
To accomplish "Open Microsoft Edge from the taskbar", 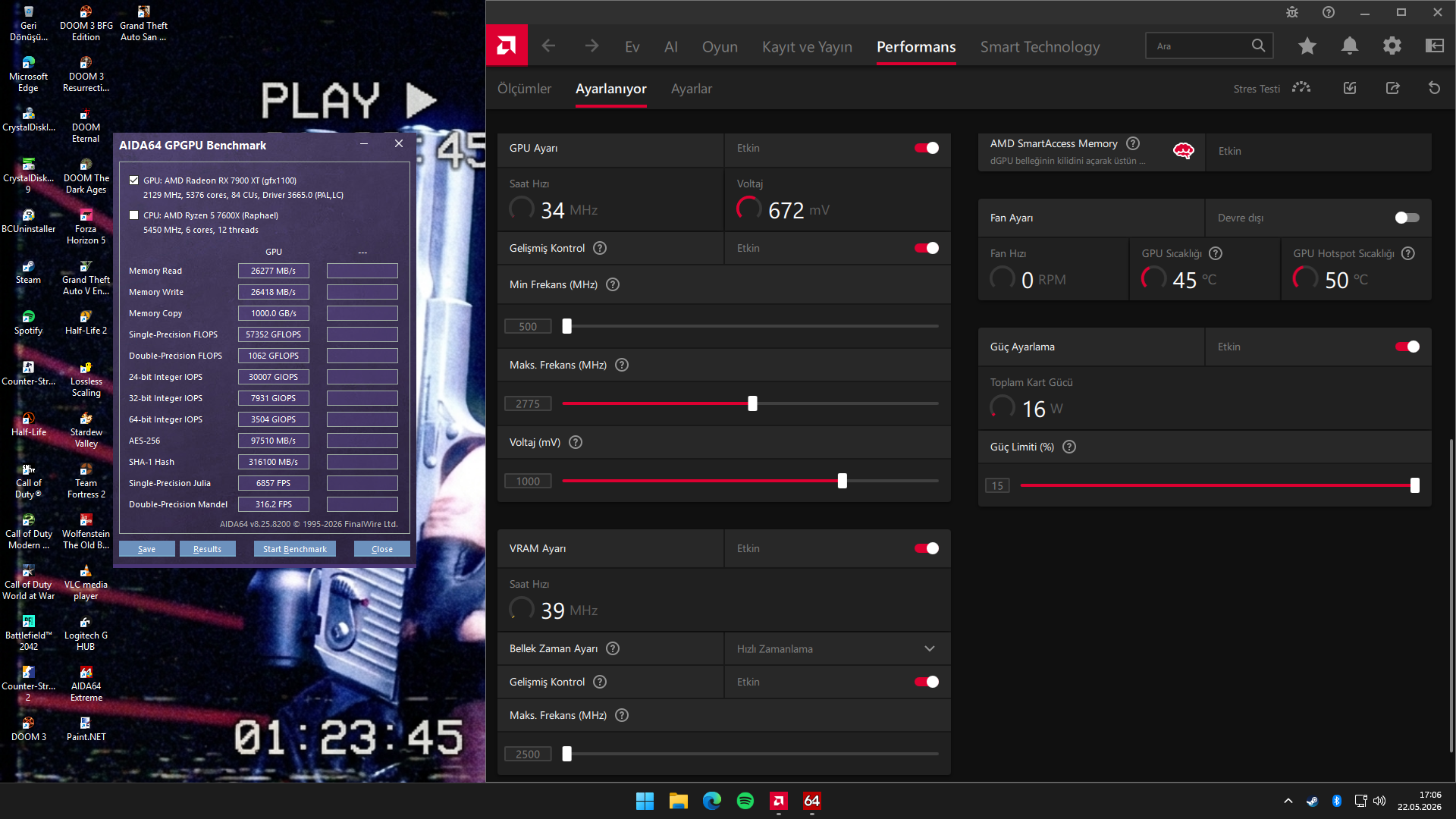I will 712,801.
